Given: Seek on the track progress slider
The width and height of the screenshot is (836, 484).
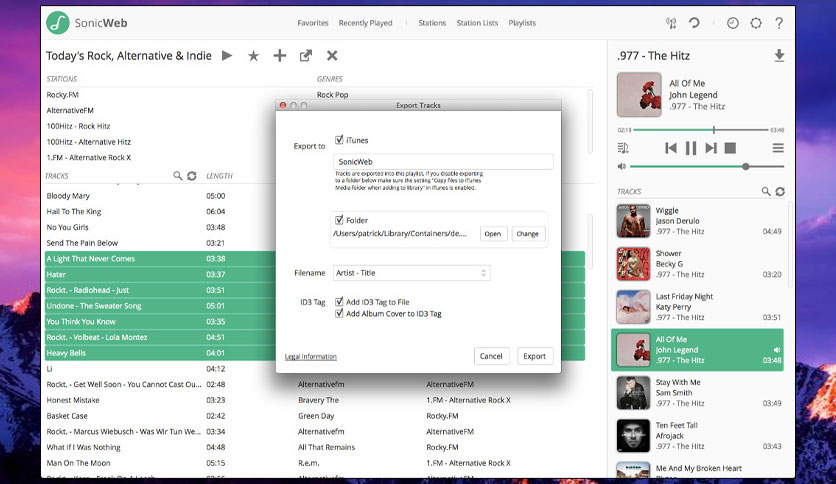Looking at the screenshot, I should pos(701,130).
